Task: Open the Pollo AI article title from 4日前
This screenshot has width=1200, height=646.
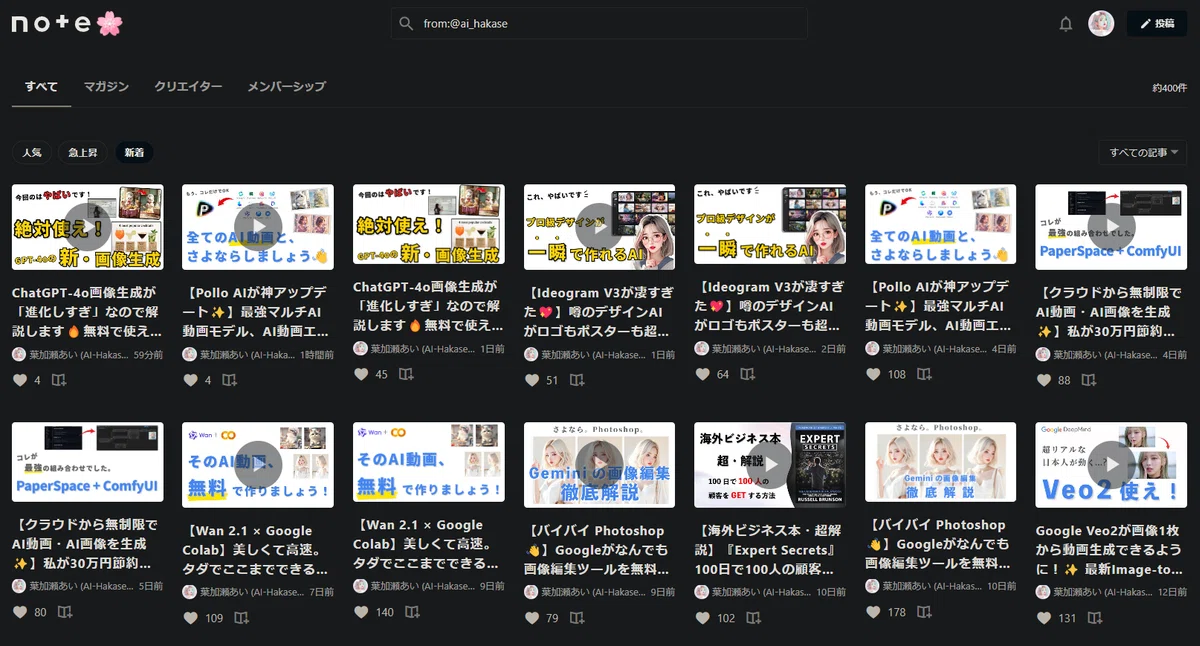Action: click(x=940, y=307)
